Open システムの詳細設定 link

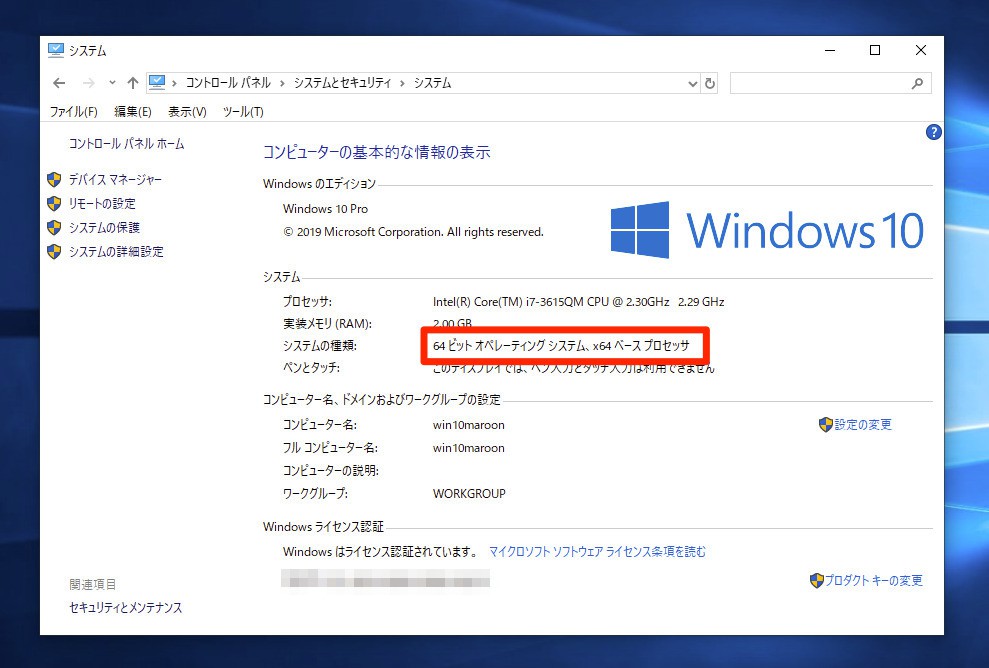116,252
